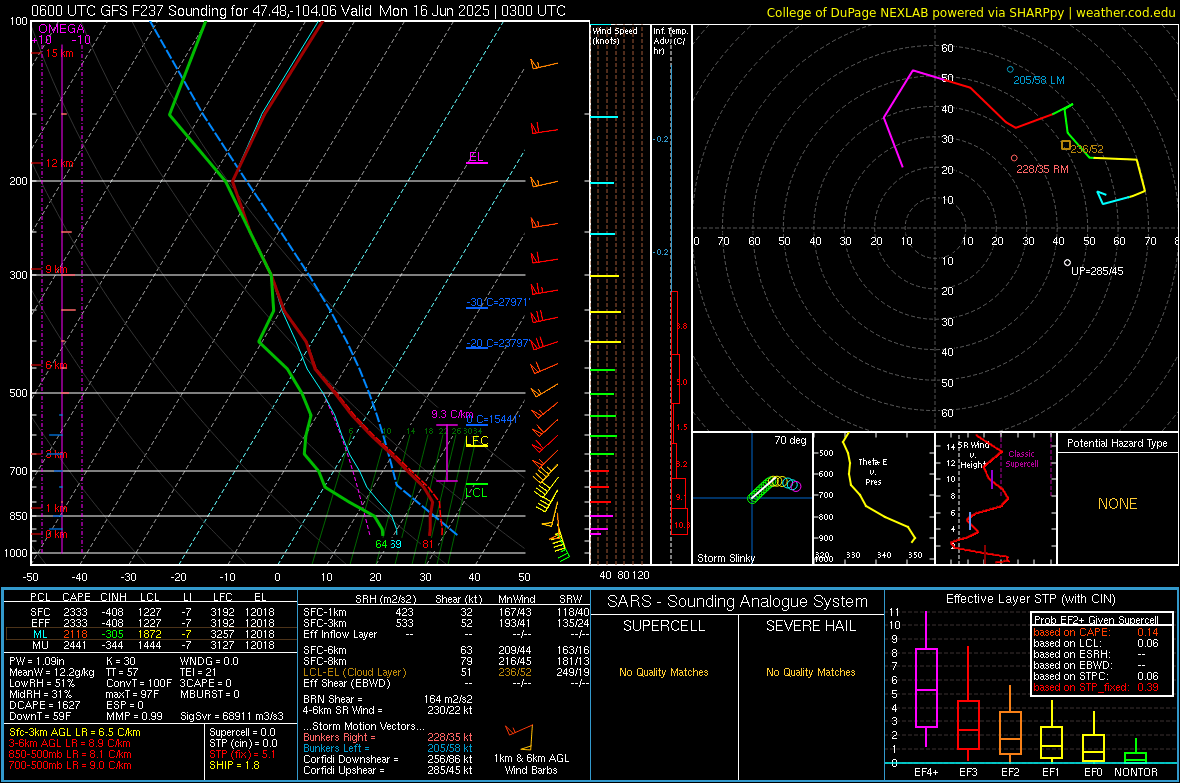Click the NONE hazard type value
This screenshot has width=1180, height=783.
point(1117,504)
